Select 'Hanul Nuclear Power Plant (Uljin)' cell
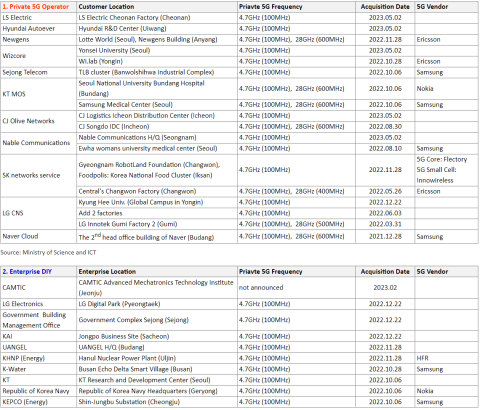This screenshot has height=410, width=480. pos(157,358)
